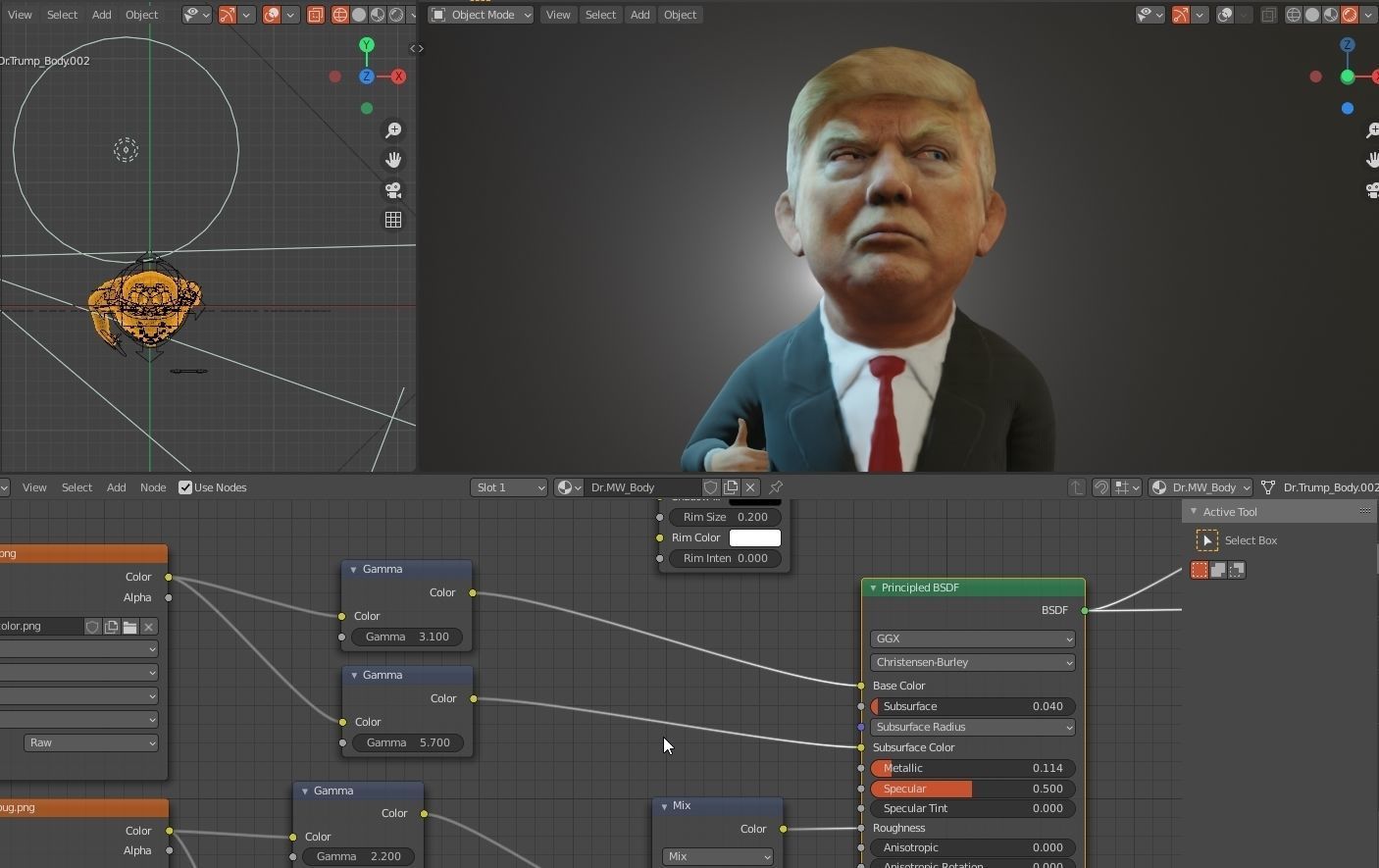
Task: Open the Object Mode dropdown
Action: point(482,15)
